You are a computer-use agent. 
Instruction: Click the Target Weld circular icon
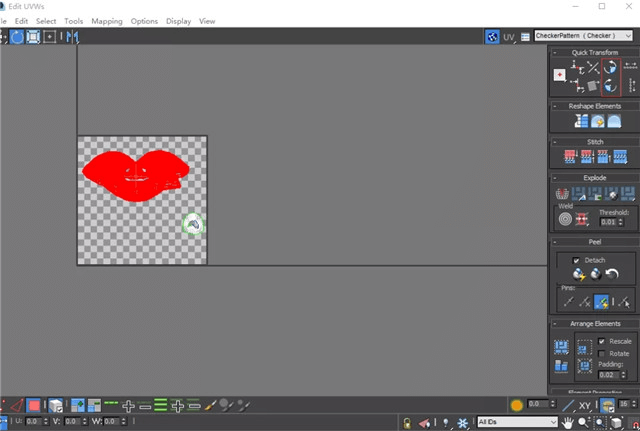click(565, 219)
